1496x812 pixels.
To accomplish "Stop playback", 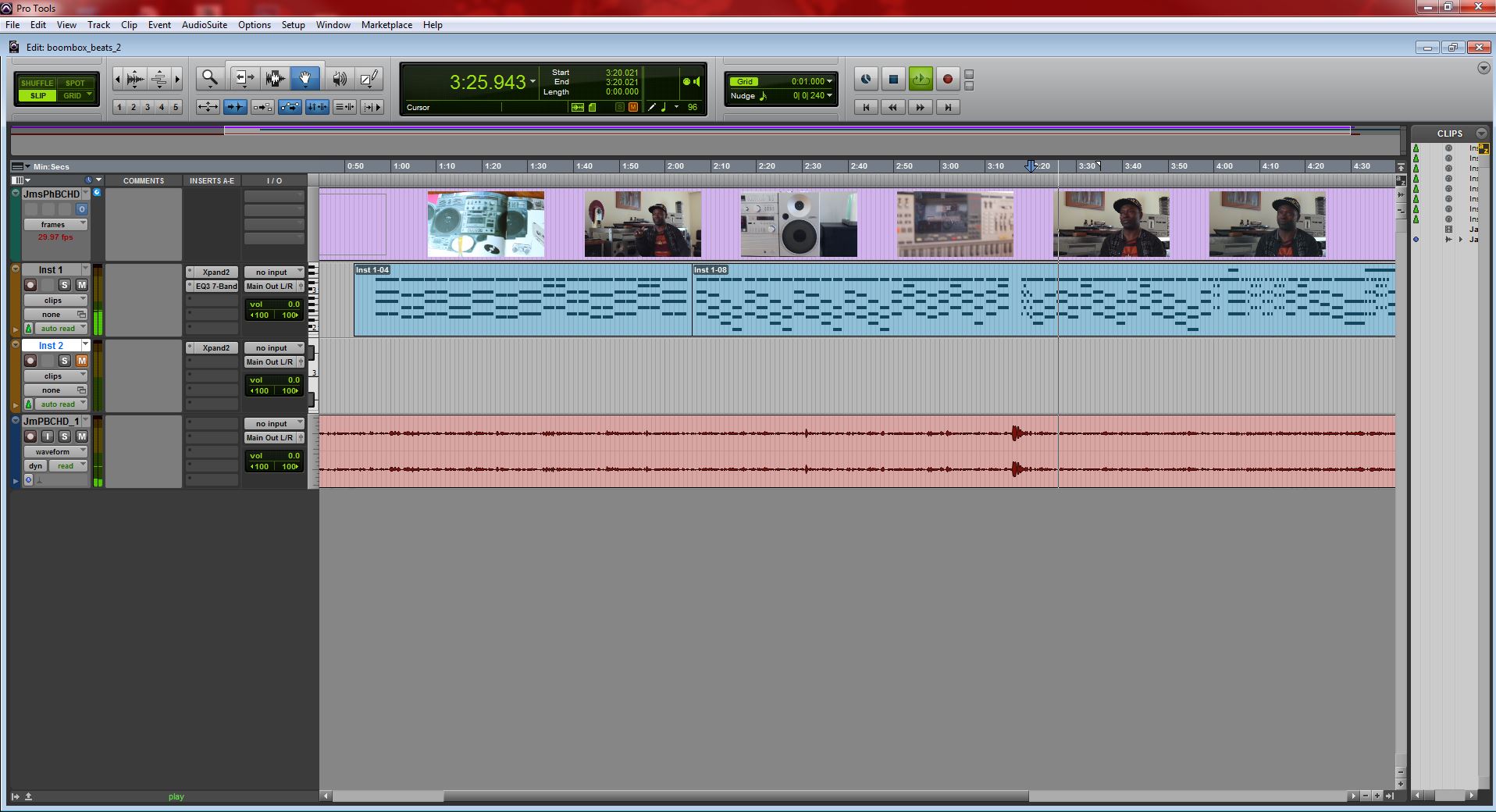I will 893,79.
